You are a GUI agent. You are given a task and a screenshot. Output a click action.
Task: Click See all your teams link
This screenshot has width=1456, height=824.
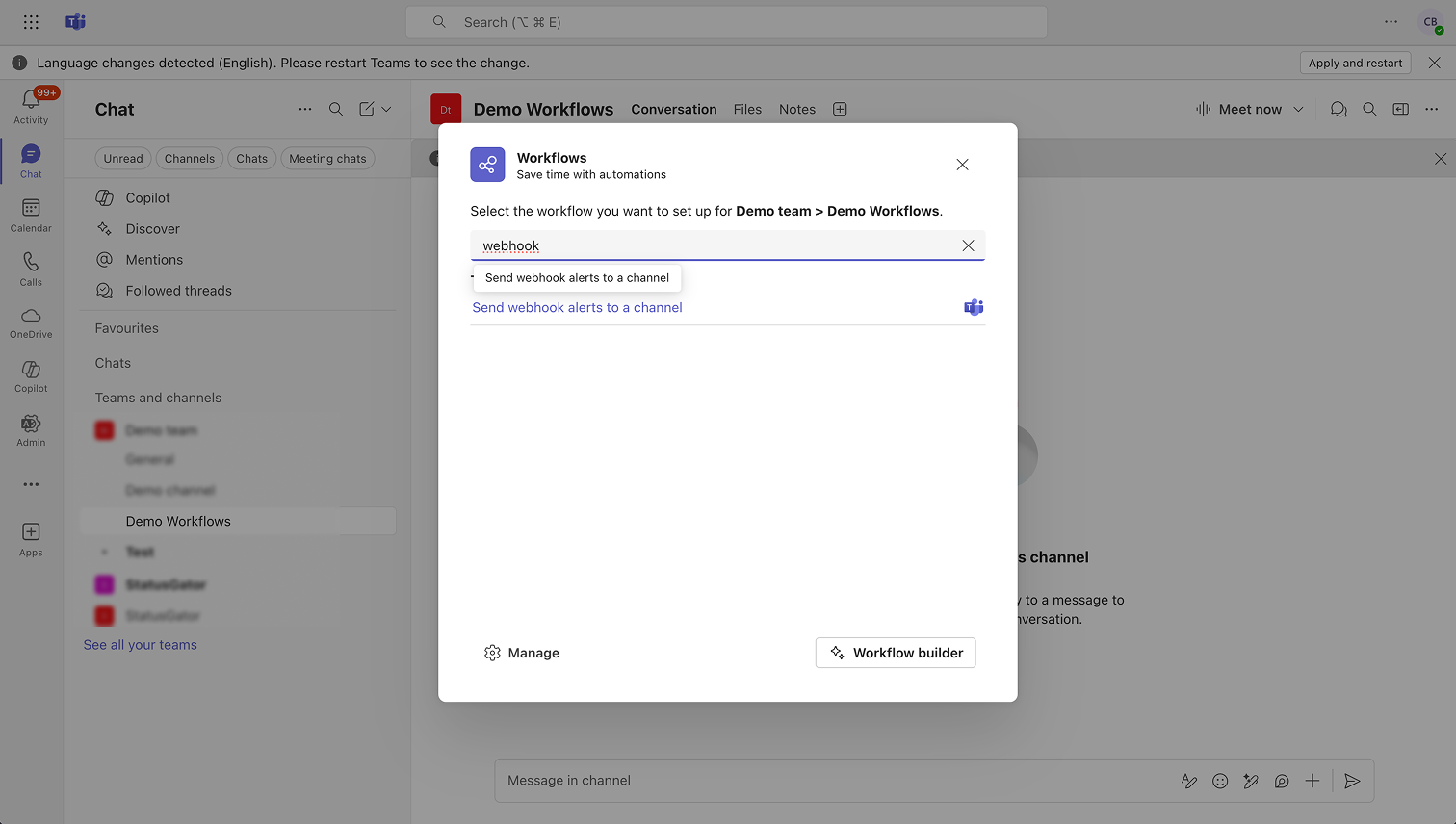[x=140, y=645]
